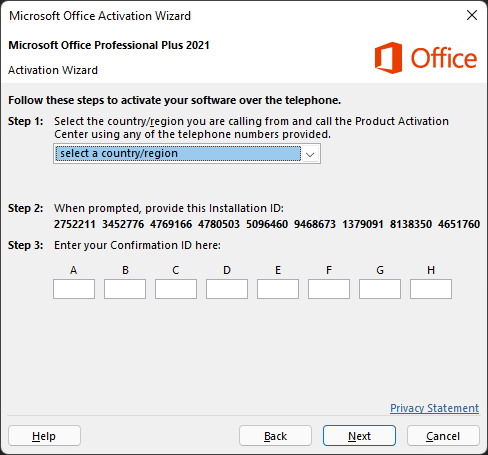488x455 pixels.
Task: Click Confirmation ID field H
Action: (x=431, y=289)
